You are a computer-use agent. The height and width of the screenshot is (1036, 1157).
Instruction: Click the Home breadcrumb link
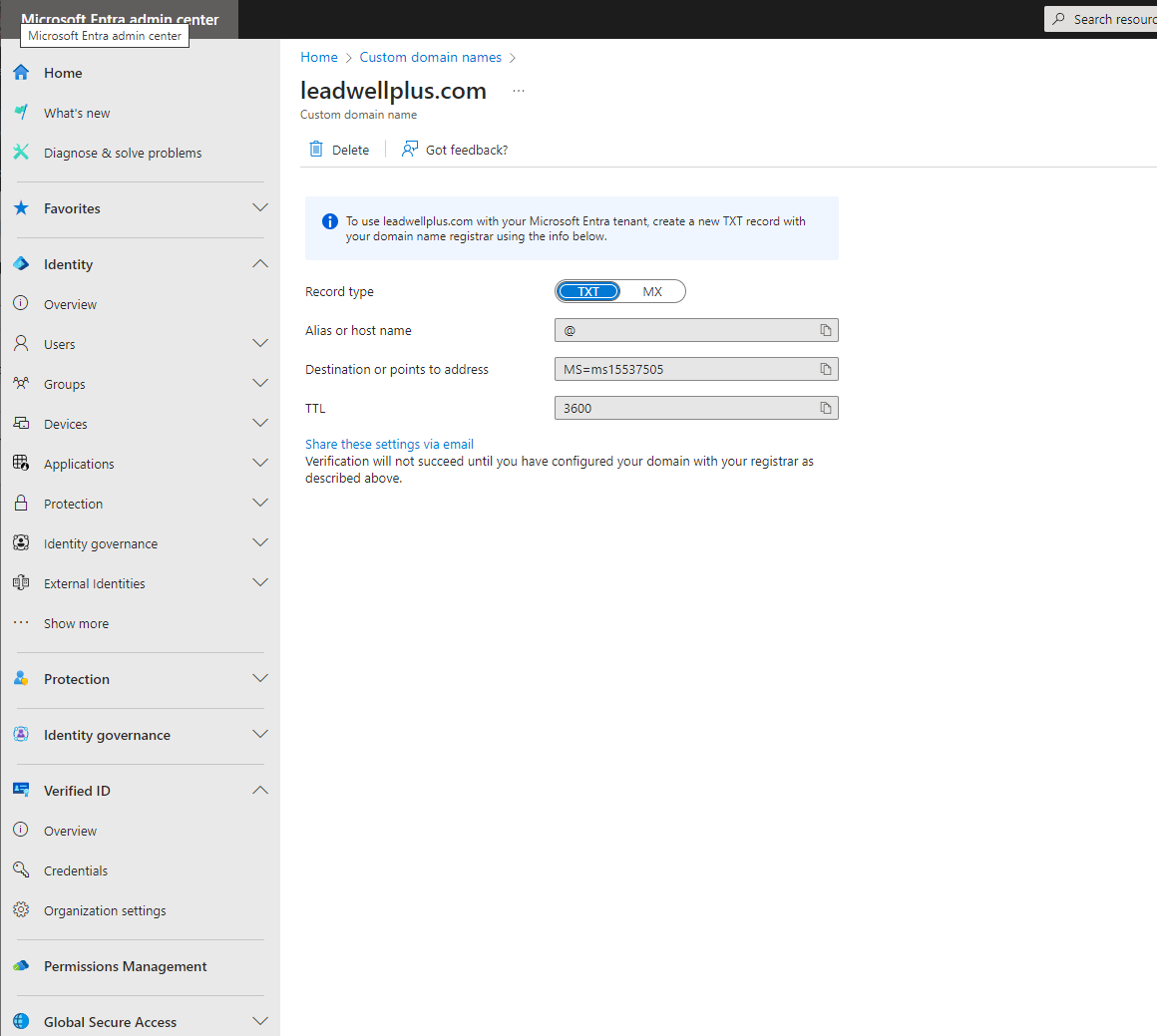coord(319,57)
